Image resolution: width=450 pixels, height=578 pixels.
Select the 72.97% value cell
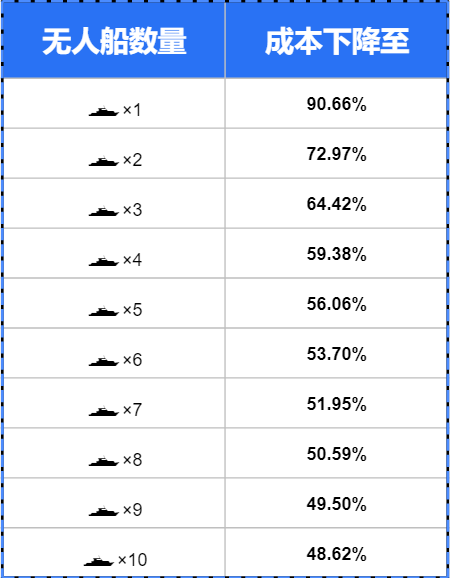point(336,154)
